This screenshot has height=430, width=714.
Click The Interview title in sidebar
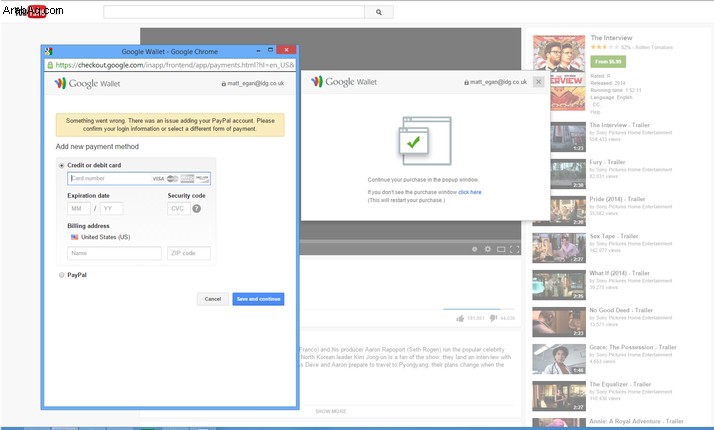point(611,38)
